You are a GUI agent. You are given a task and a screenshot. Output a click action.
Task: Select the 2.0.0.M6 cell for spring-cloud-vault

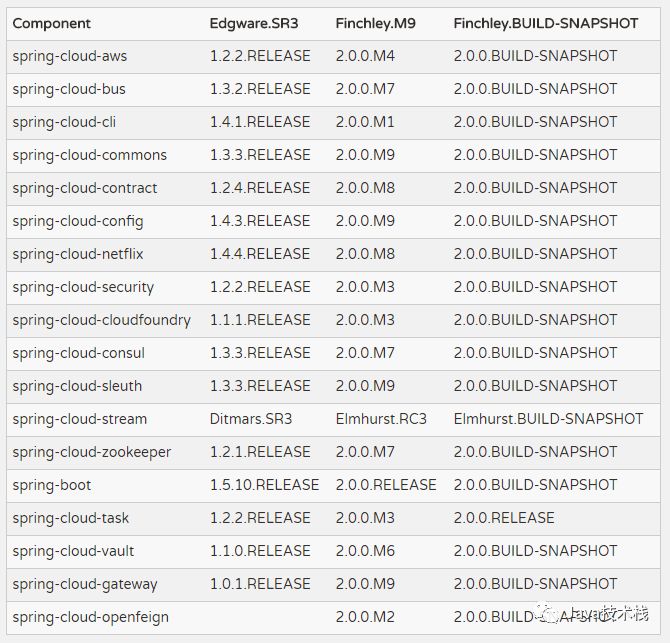[365, 551]
